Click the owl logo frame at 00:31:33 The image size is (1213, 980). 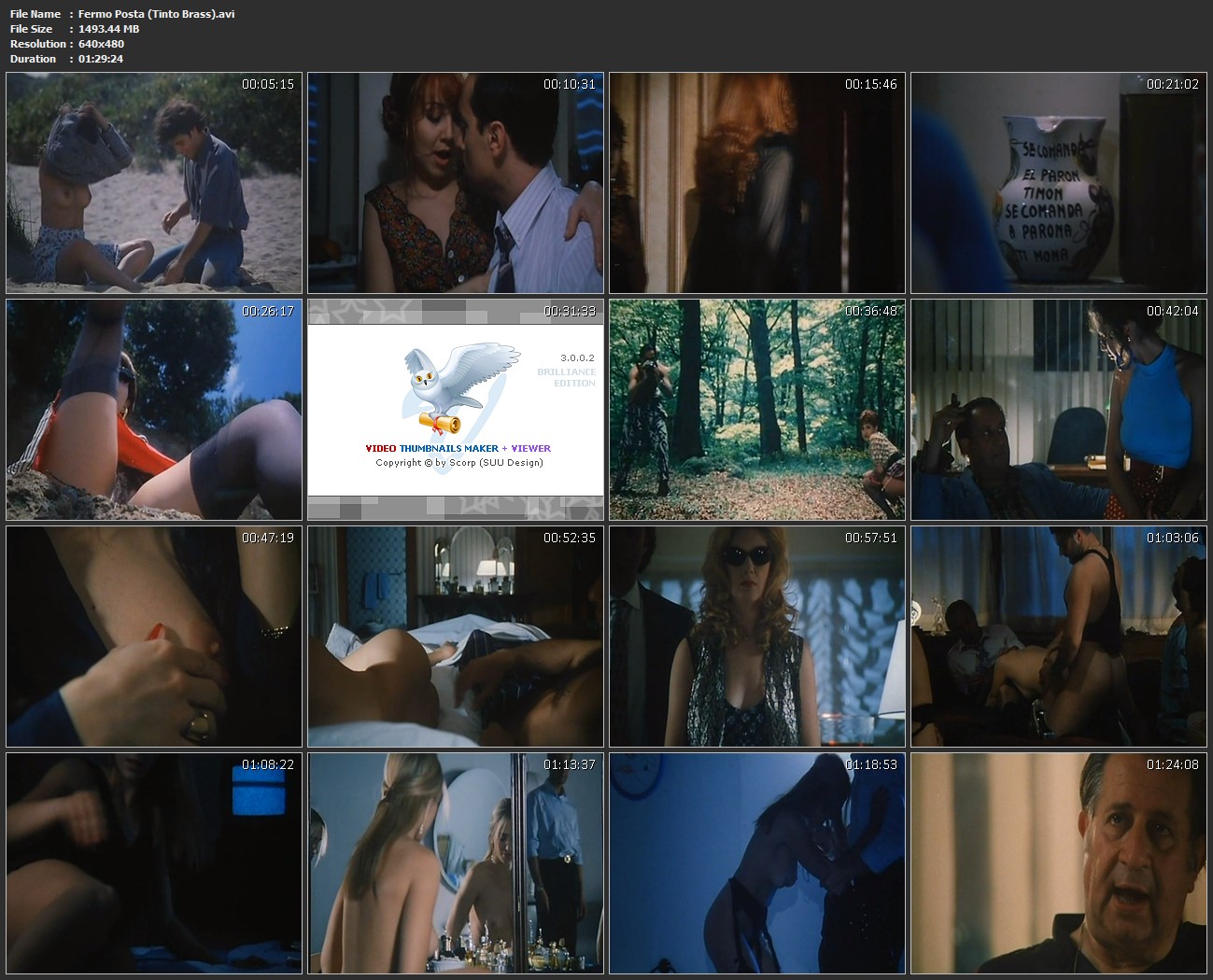(x=456, y=410)
